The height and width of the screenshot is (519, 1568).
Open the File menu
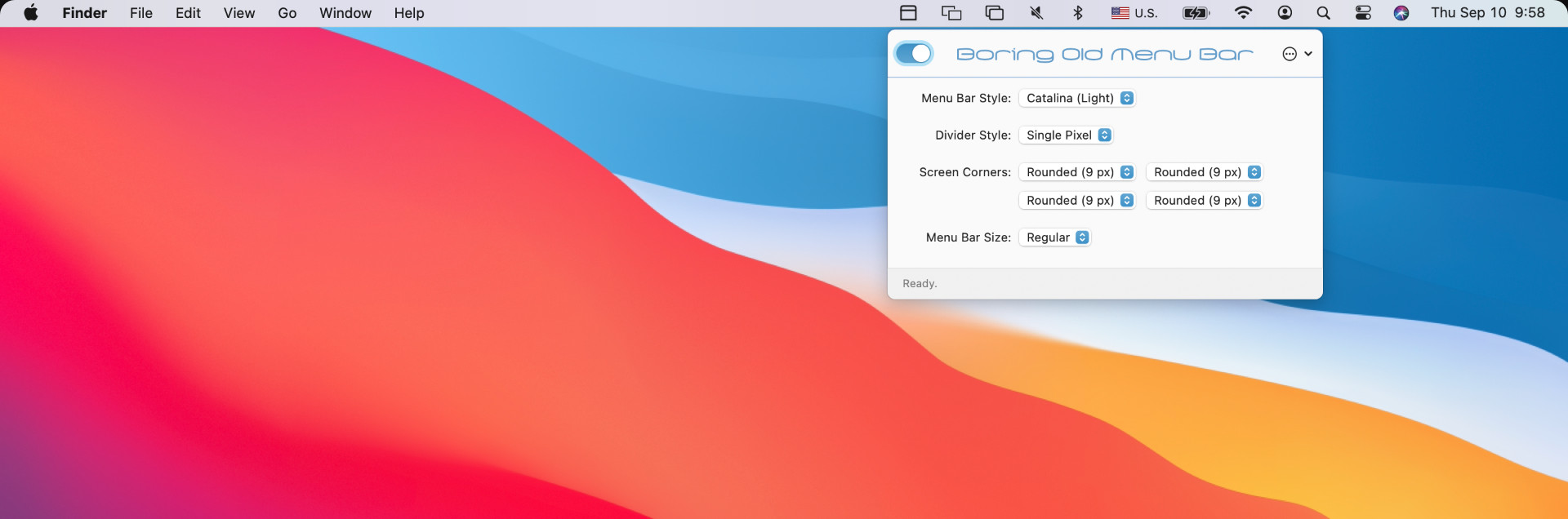[141, 13]
